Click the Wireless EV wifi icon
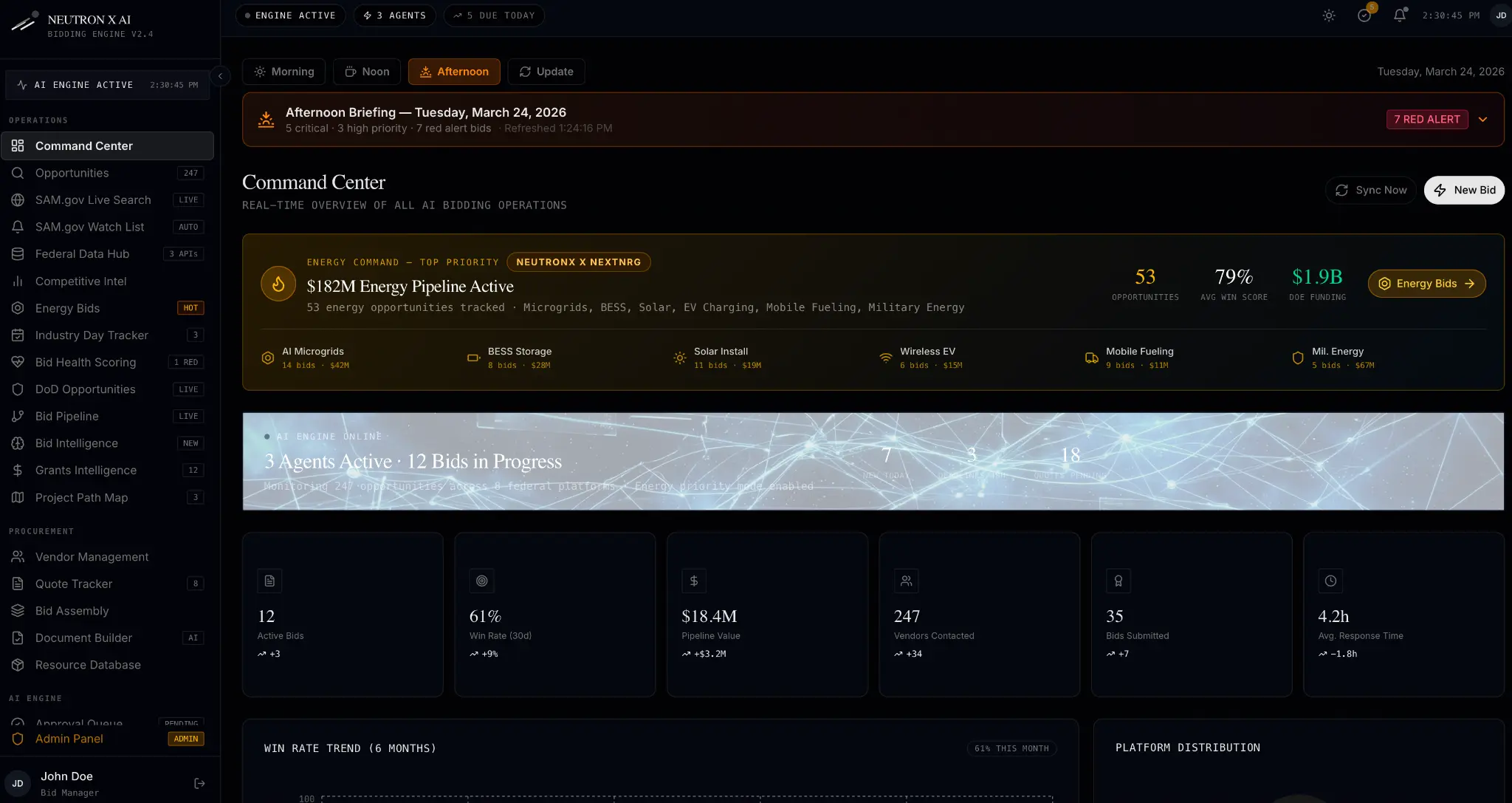This screenshot has width=1512, height=803. (x=885, y=358)
